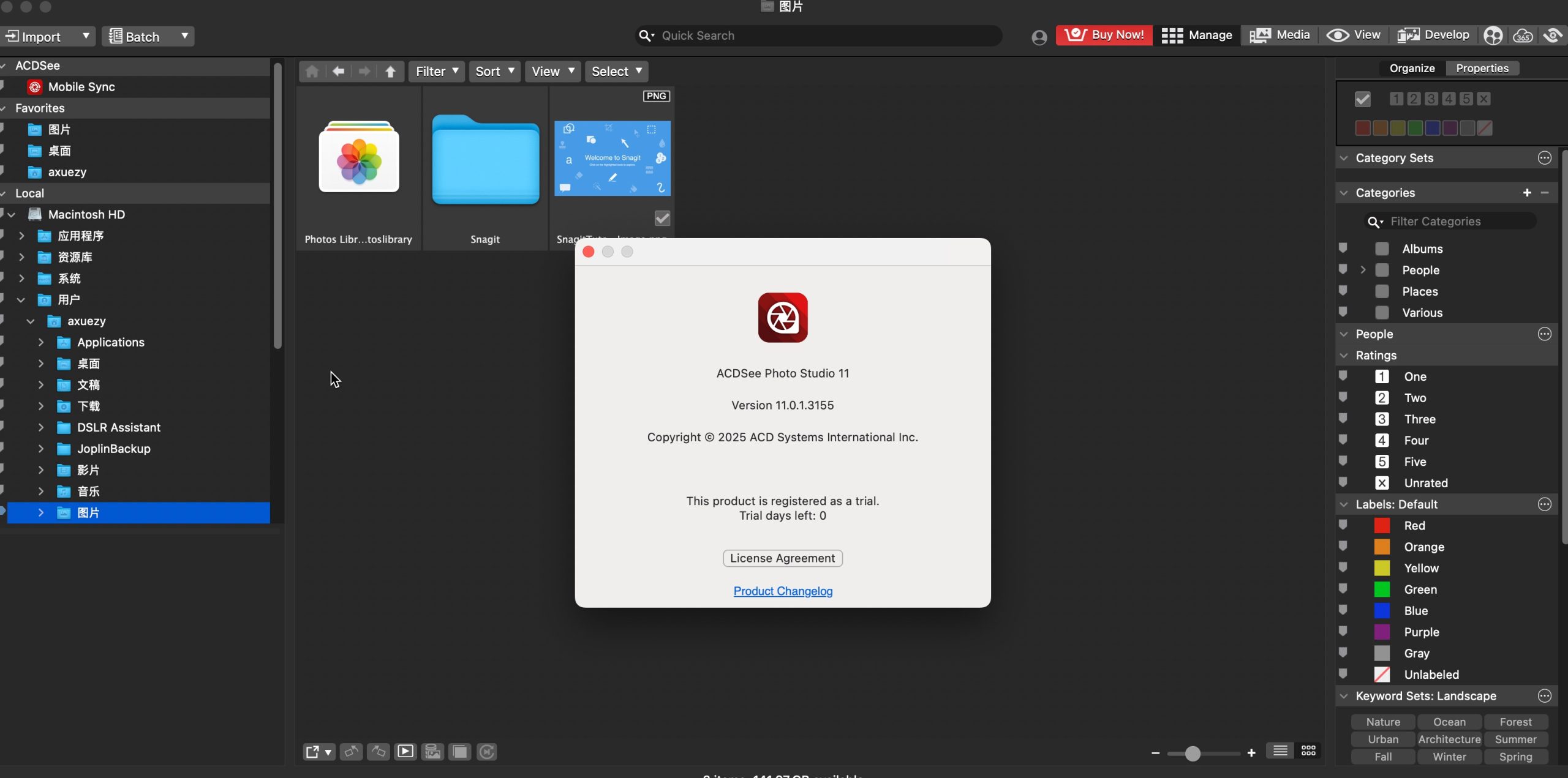Click the external editor share icon
The image size is (1568, 778).
point(318,752)
